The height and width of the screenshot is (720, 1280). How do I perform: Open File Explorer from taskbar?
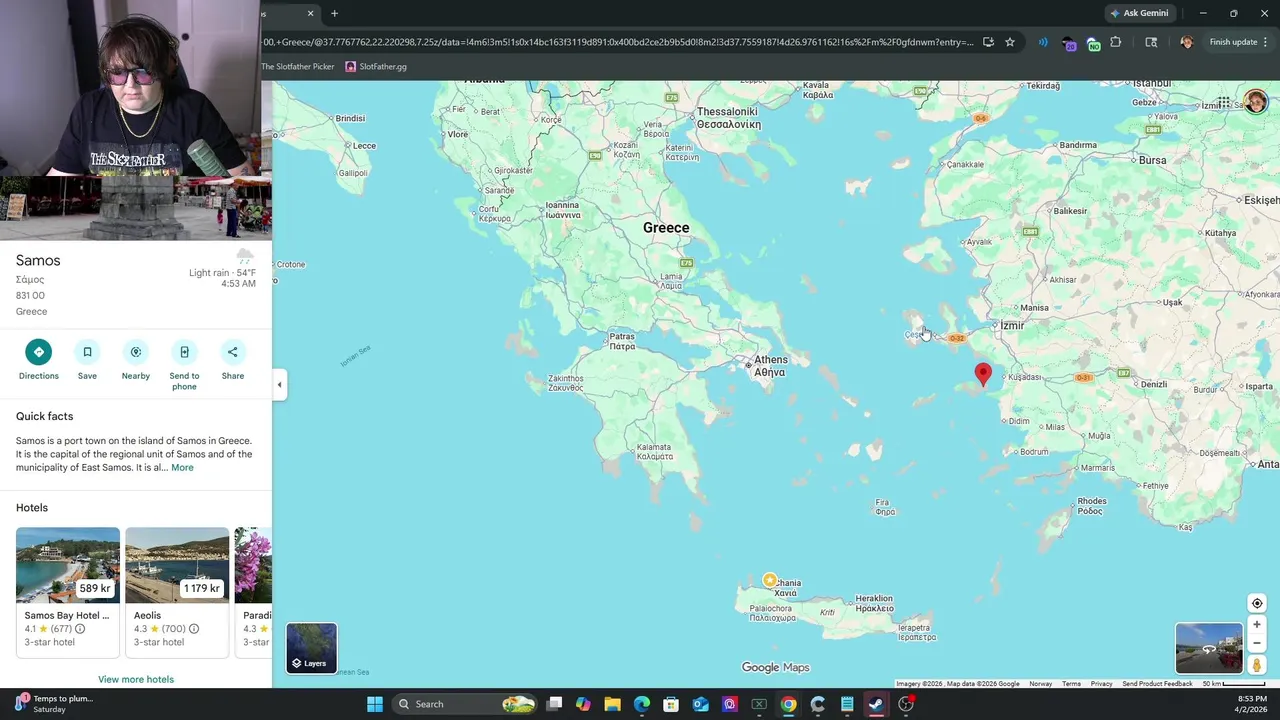(612, 704)
